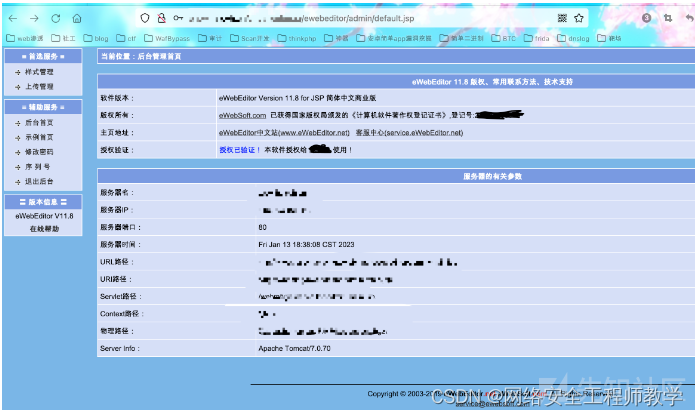Open 示例首页 in the sidebar
This screenshot has height=416, width=698.
[39, 137]
